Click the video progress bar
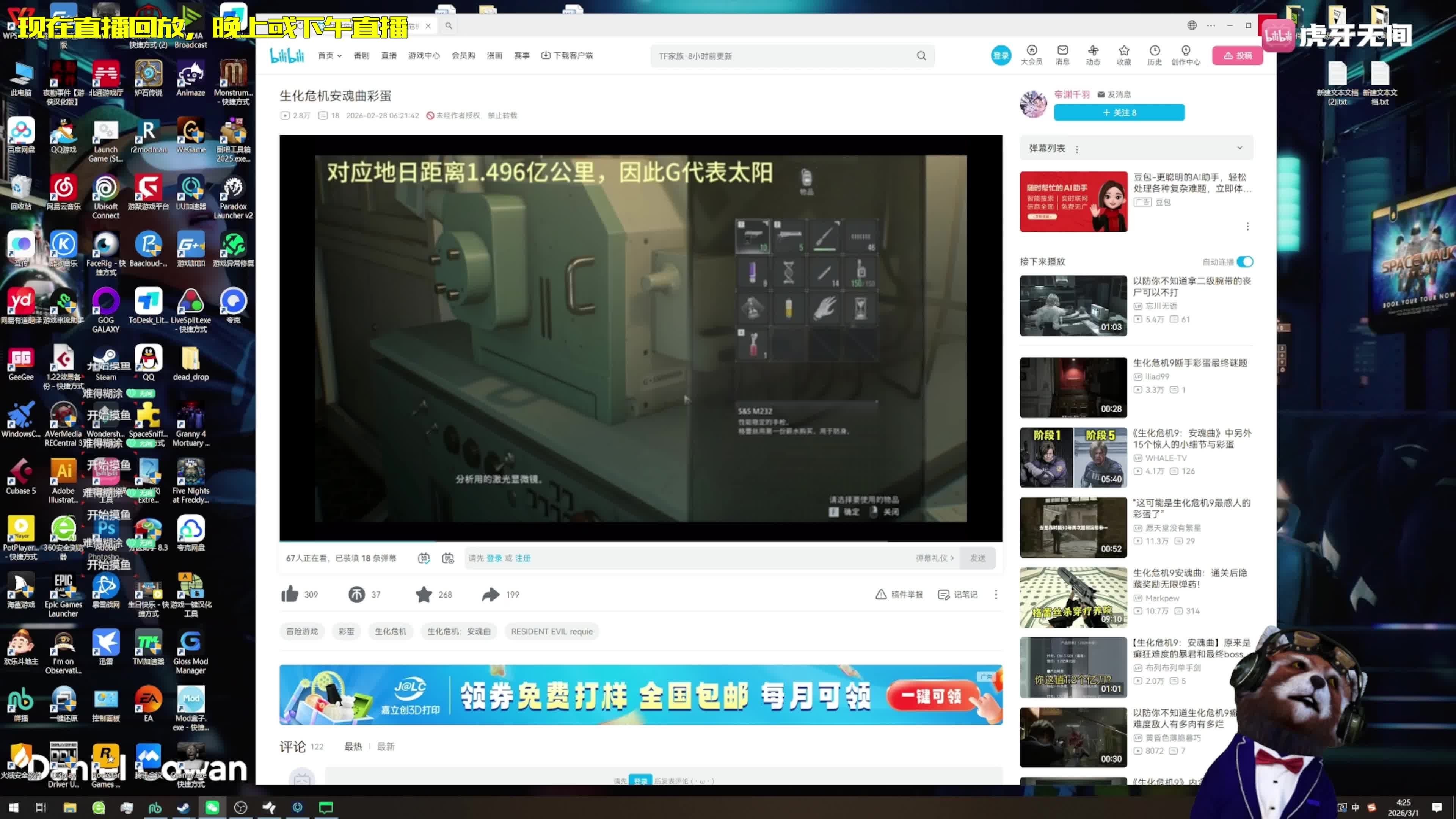This screenshot has width=1456, height=819. (640, 541)
